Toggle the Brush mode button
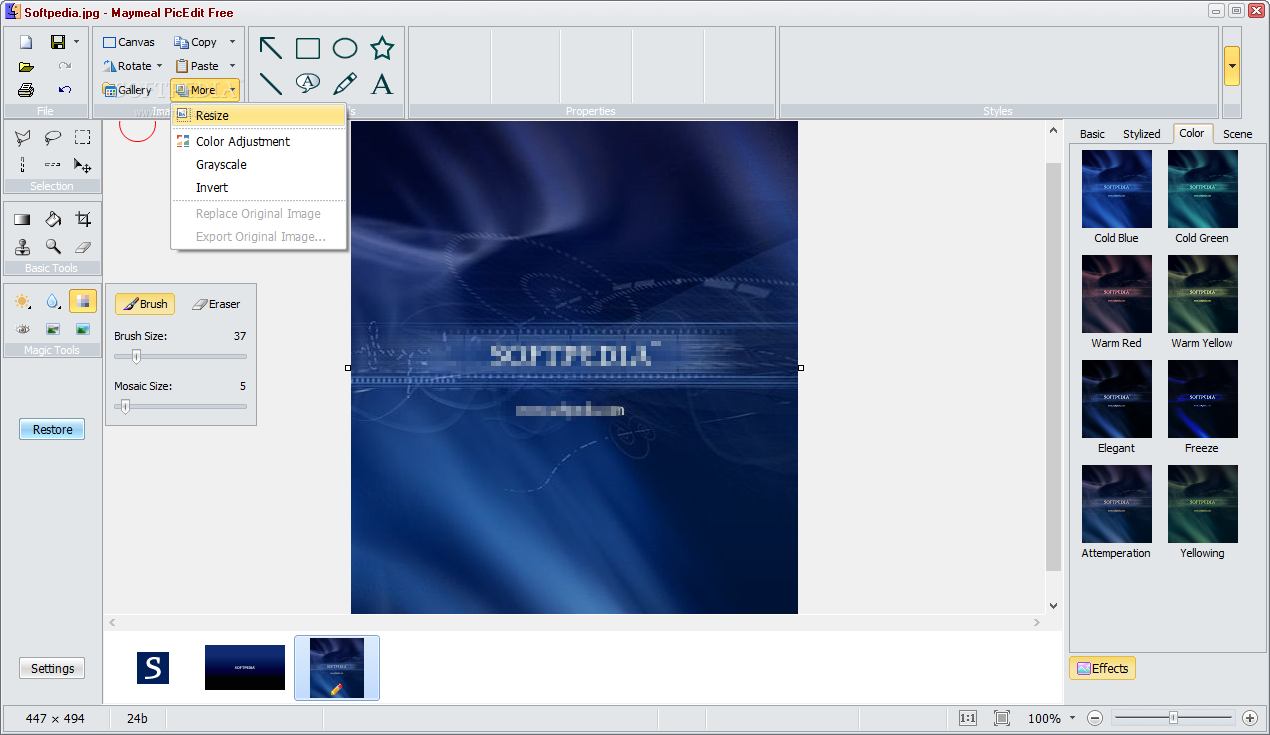 point(144,304)
